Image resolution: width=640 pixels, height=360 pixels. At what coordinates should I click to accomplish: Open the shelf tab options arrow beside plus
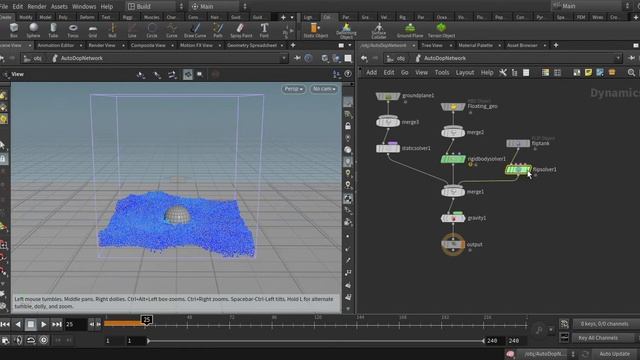click(x=291, y=17)
